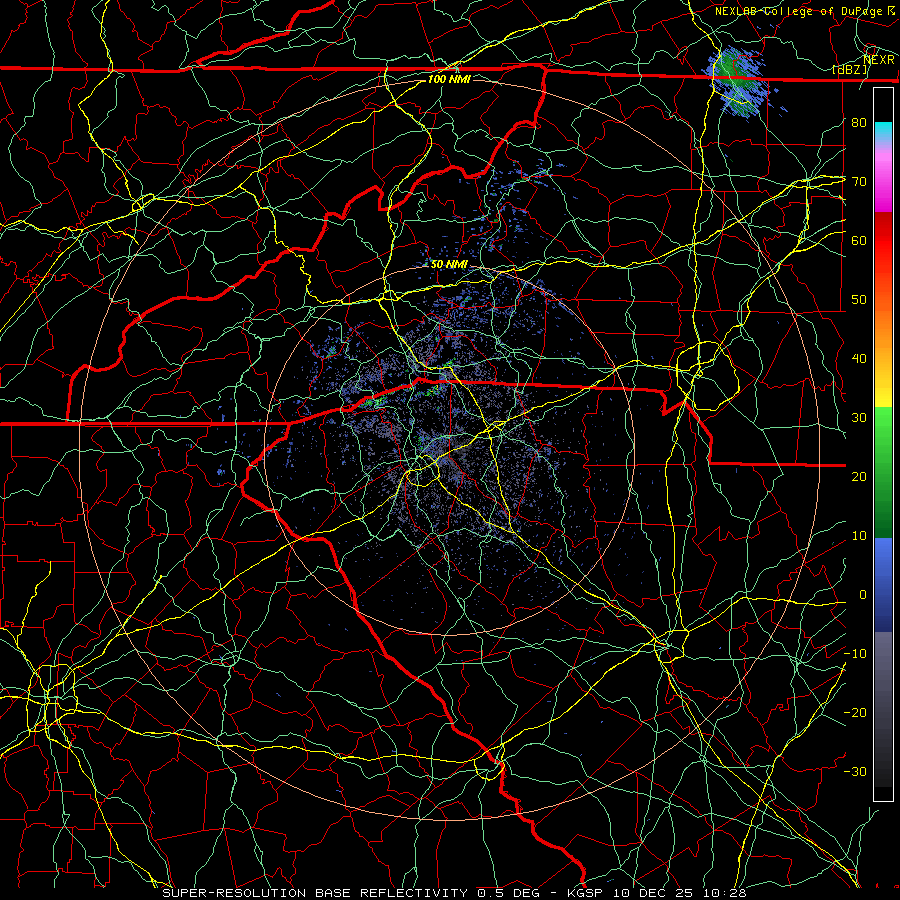Image resolution: width=900 pixels, height=900 pixels.
Task: Click the 60 value on the dBZ scale
Action: (x=859, y=241)
